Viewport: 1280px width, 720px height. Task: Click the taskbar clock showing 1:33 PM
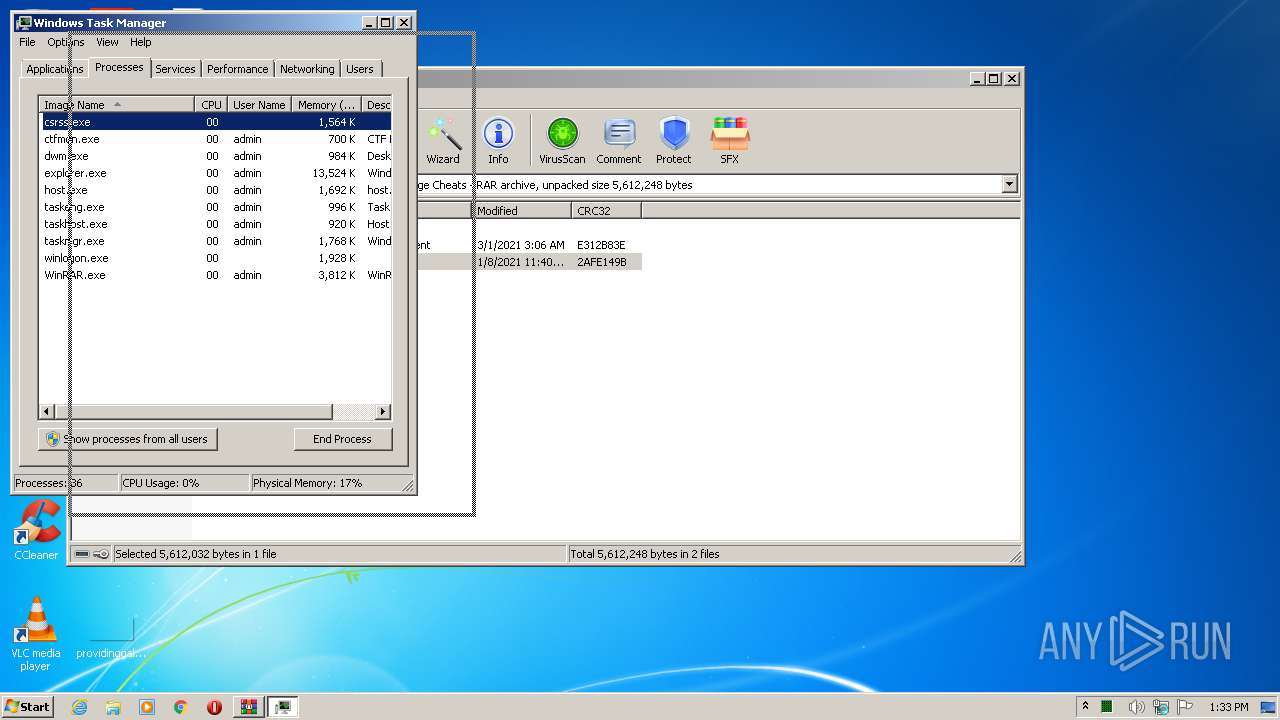click(1228, 707)
